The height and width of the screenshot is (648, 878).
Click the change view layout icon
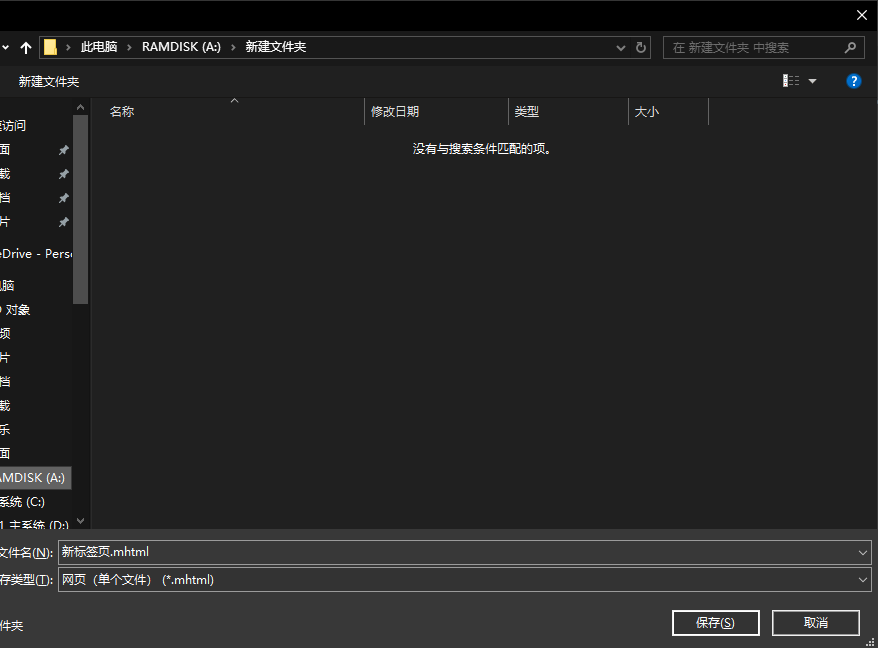click(791, 81)
